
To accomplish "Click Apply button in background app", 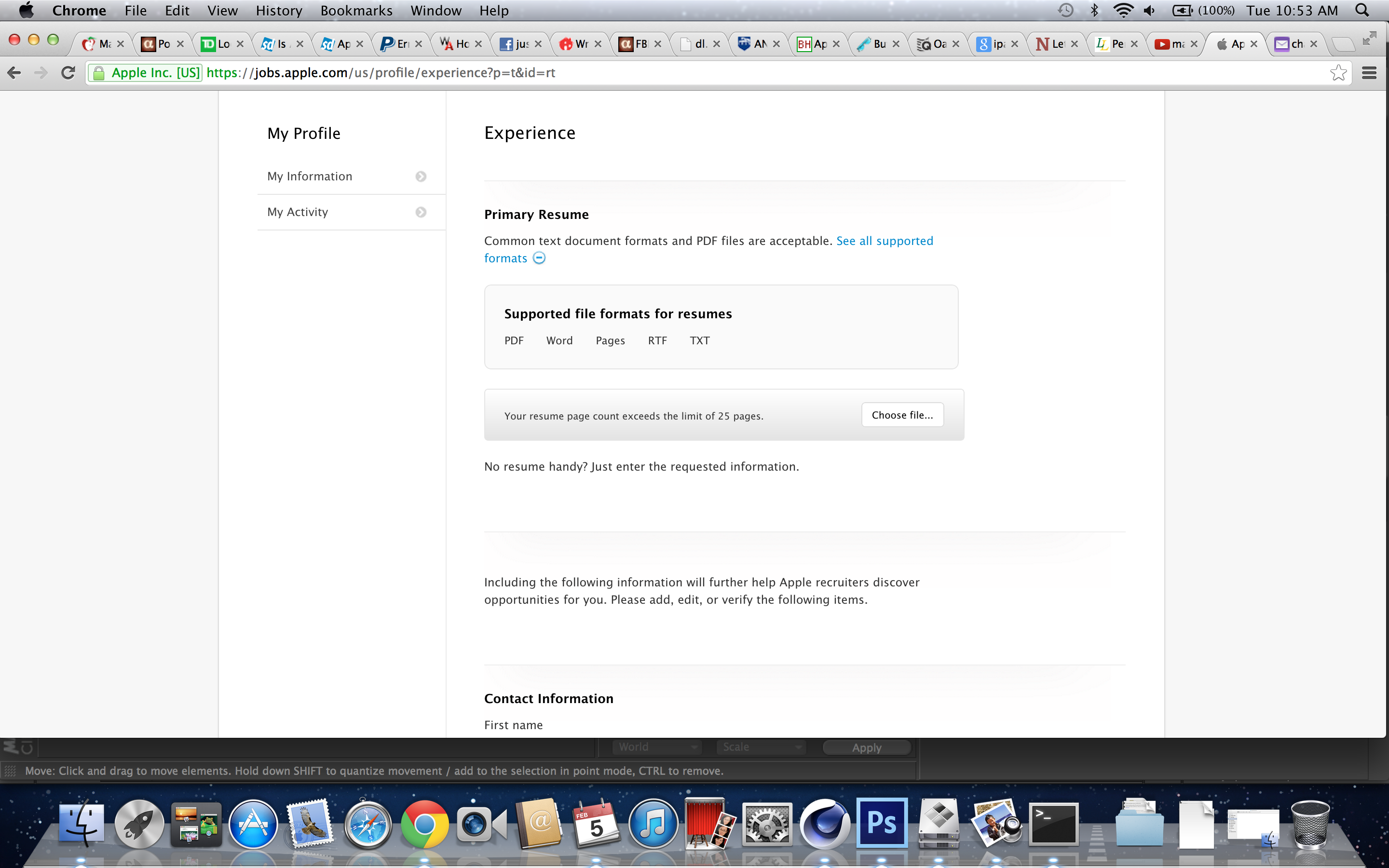I will (x=866, y=747).
